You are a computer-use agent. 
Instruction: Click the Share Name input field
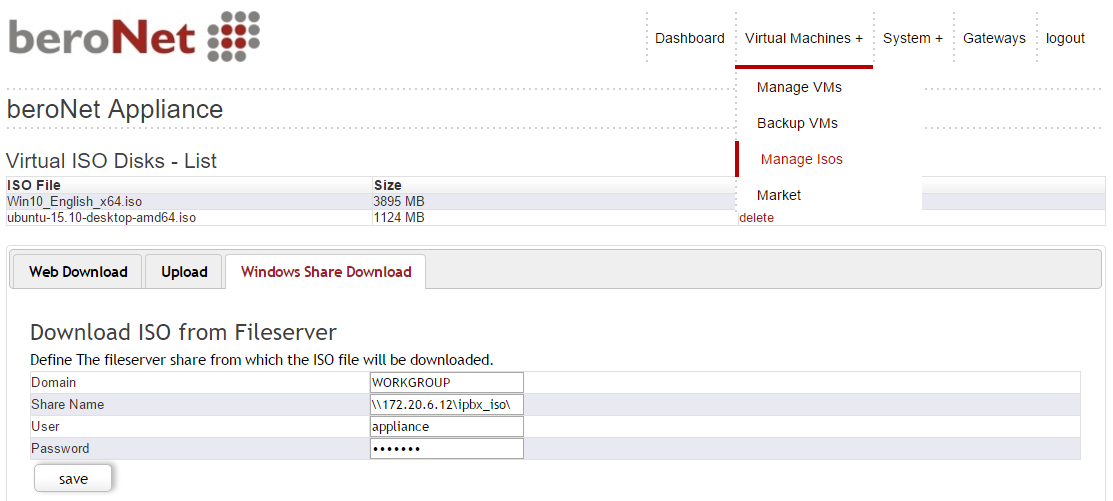446,404
